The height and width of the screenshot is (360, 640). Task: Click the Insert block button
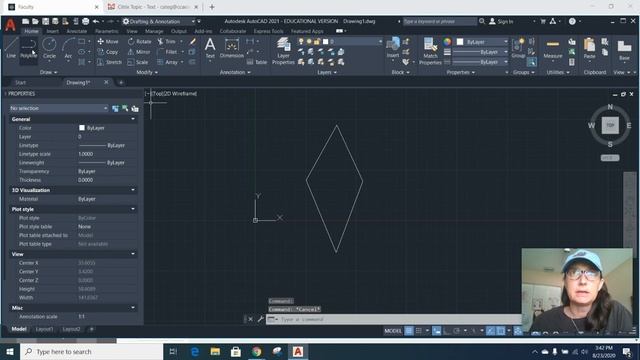(x=393, y=48)
